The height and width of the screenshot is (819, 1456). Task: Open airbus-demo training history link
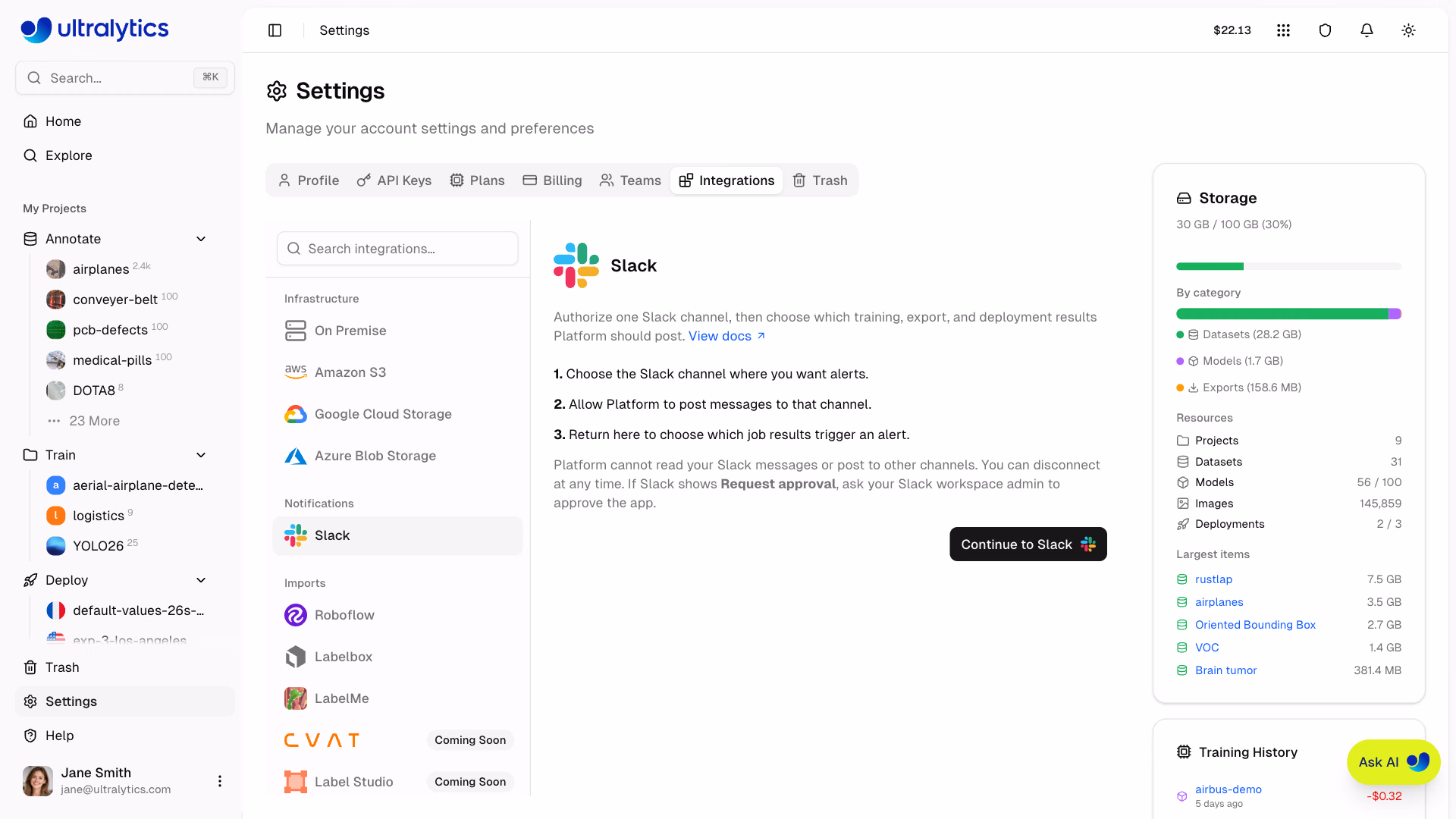point(1228,789)
